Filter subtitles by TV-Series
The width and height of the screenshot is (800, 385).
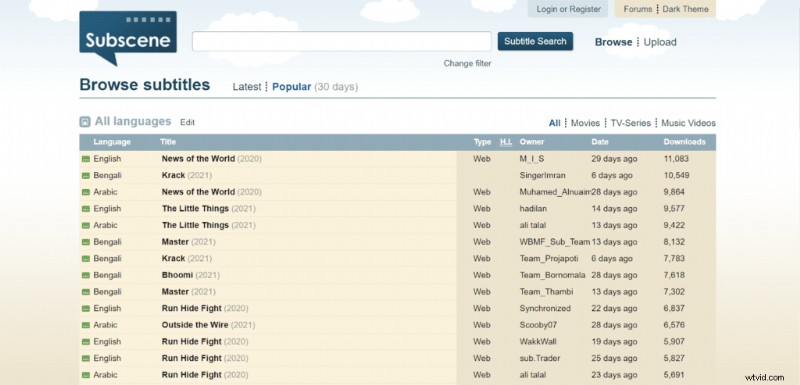click(x=631, y=123)
